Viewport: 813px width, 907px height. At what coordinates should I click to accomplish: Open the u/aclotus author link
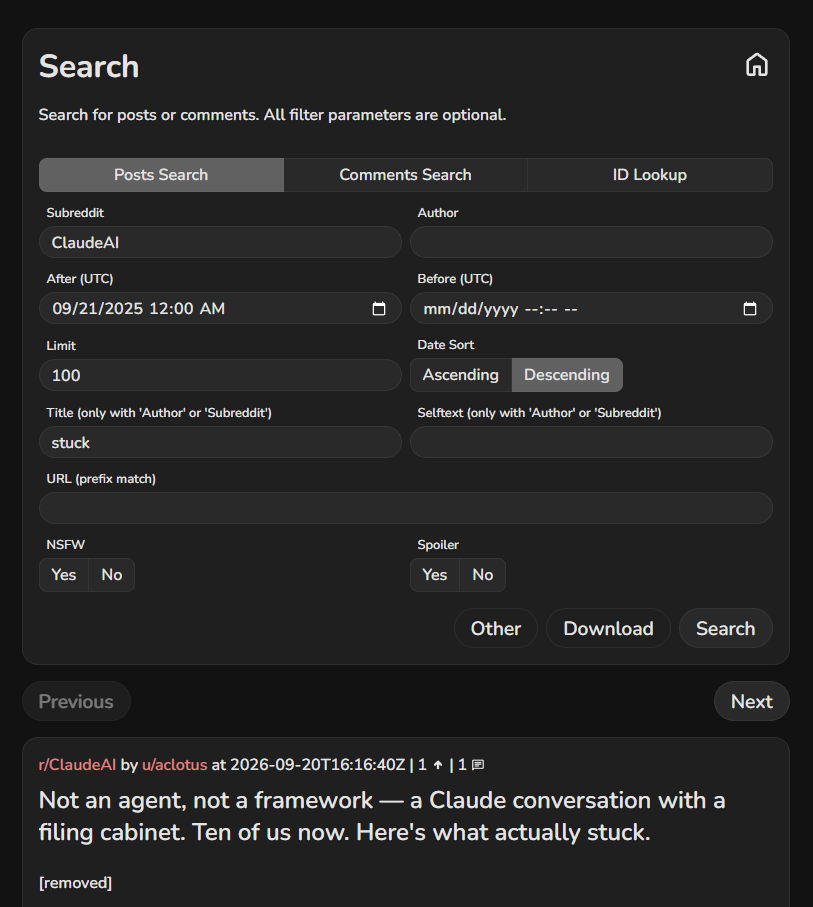(x=175, y=765)
